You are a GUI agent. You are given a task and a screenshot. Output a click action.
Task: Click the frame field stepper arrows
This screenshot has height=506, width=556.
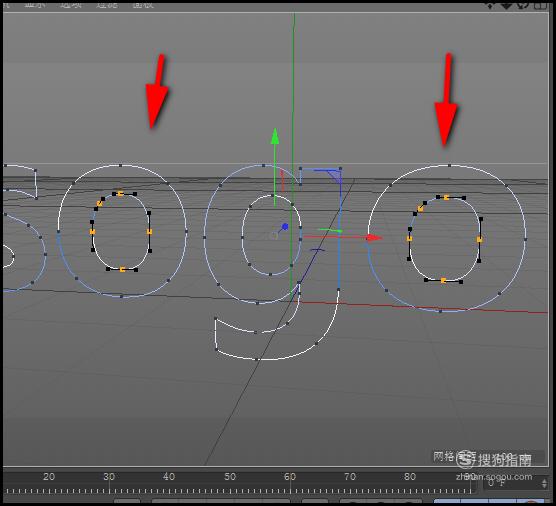coord(545,483)
